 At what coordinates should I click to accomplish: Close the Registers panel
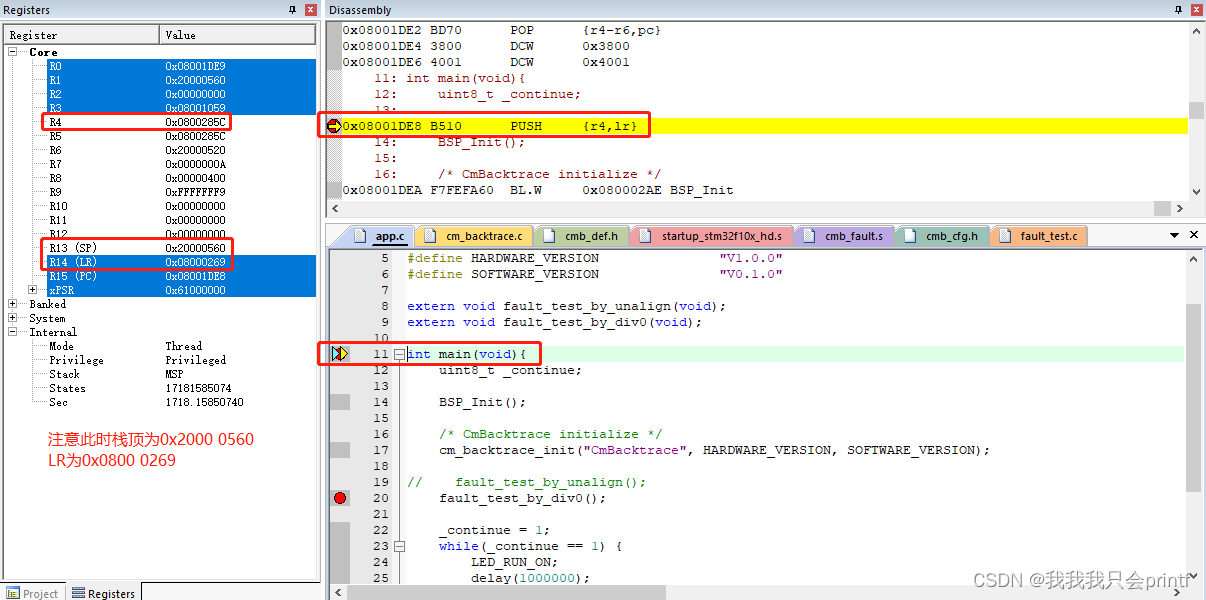click(310, 9)
